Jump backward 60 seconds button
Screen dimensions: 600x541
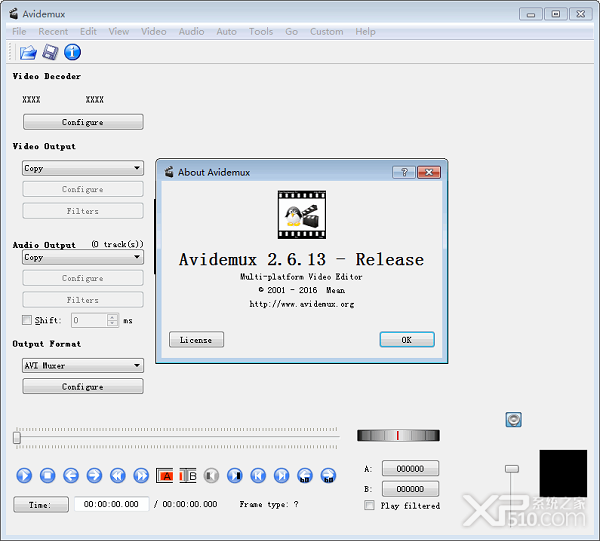point(305,476)
